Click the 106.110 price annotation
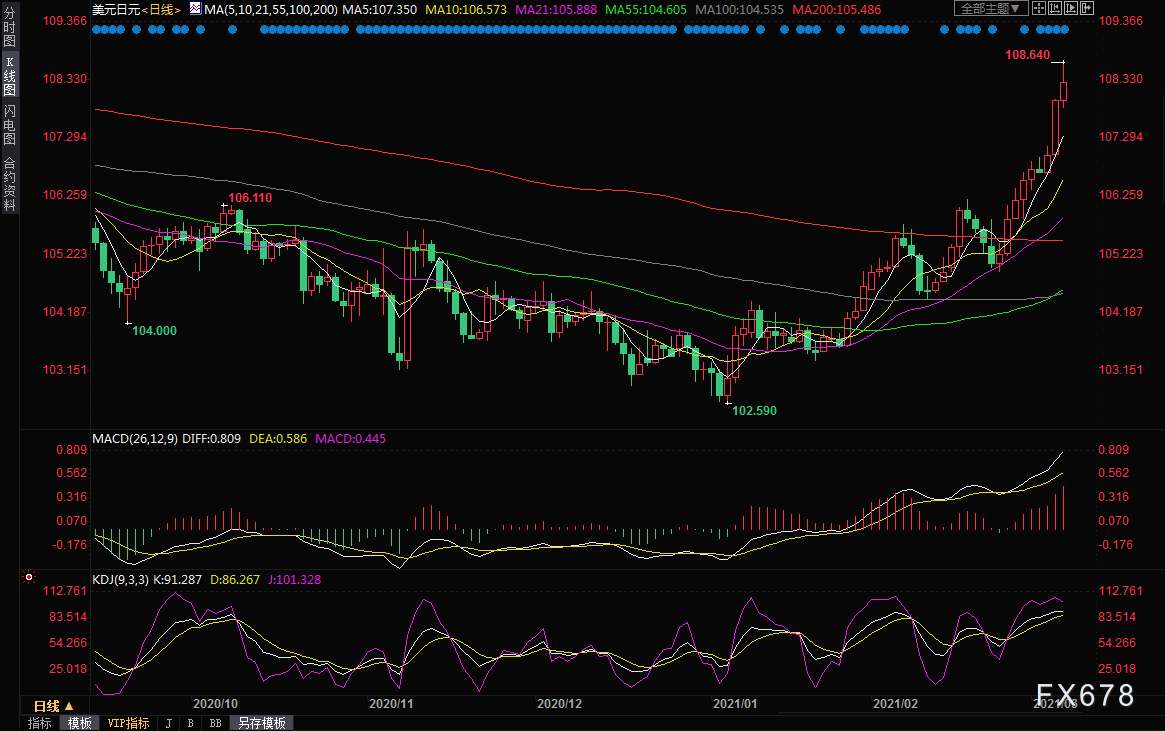Screen dimensions: 1165x731 250,198
